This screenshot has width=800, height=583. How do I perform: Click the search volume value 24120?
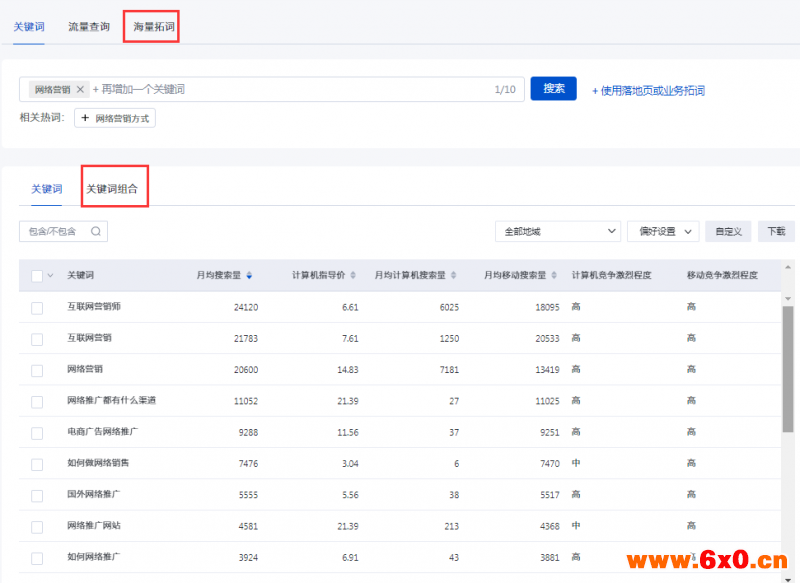tap(246, 308)
